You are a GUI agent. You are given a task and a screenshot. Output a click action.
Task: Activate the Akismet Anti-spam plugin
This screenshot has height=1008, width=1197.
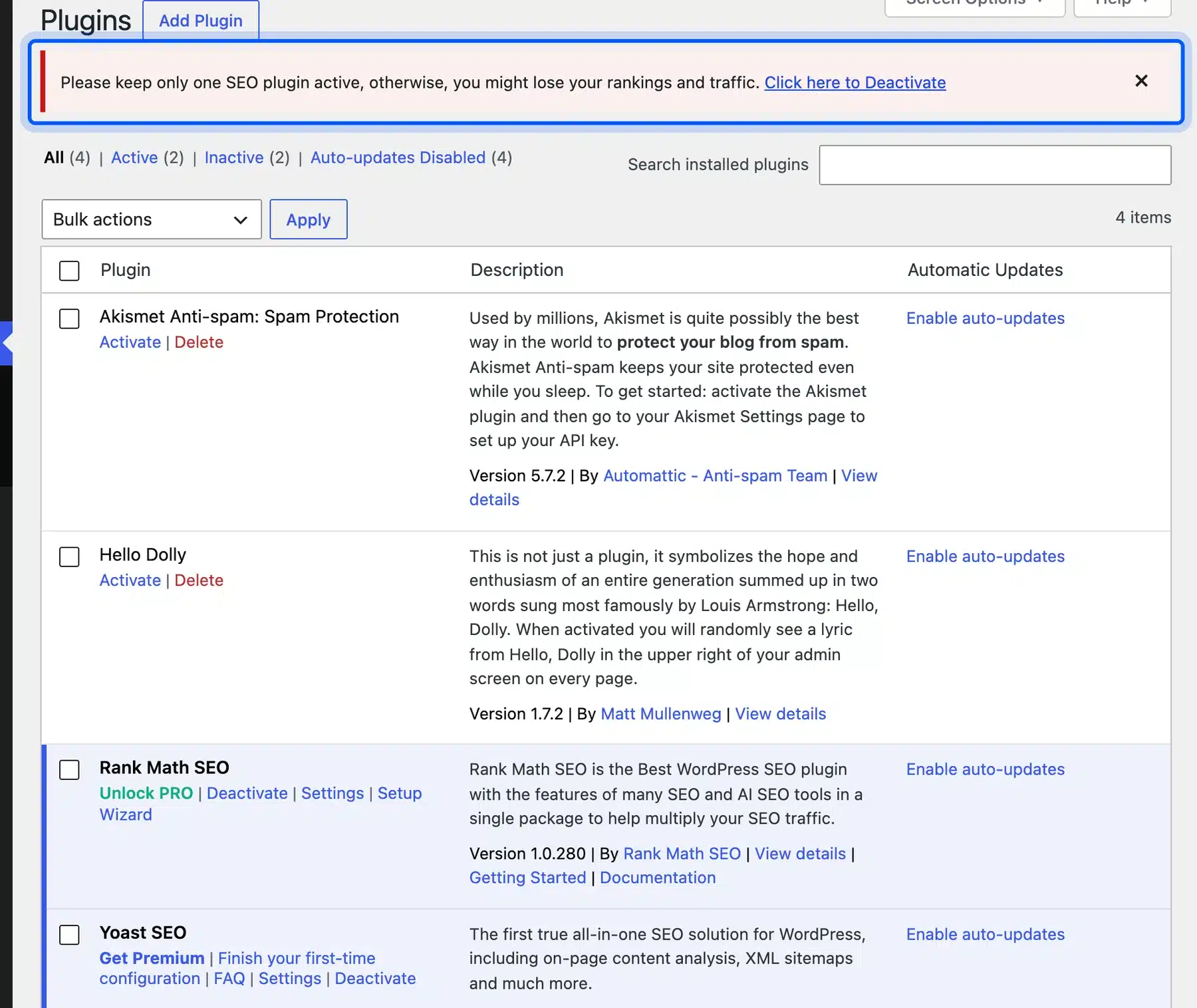(x=130, y=342)
